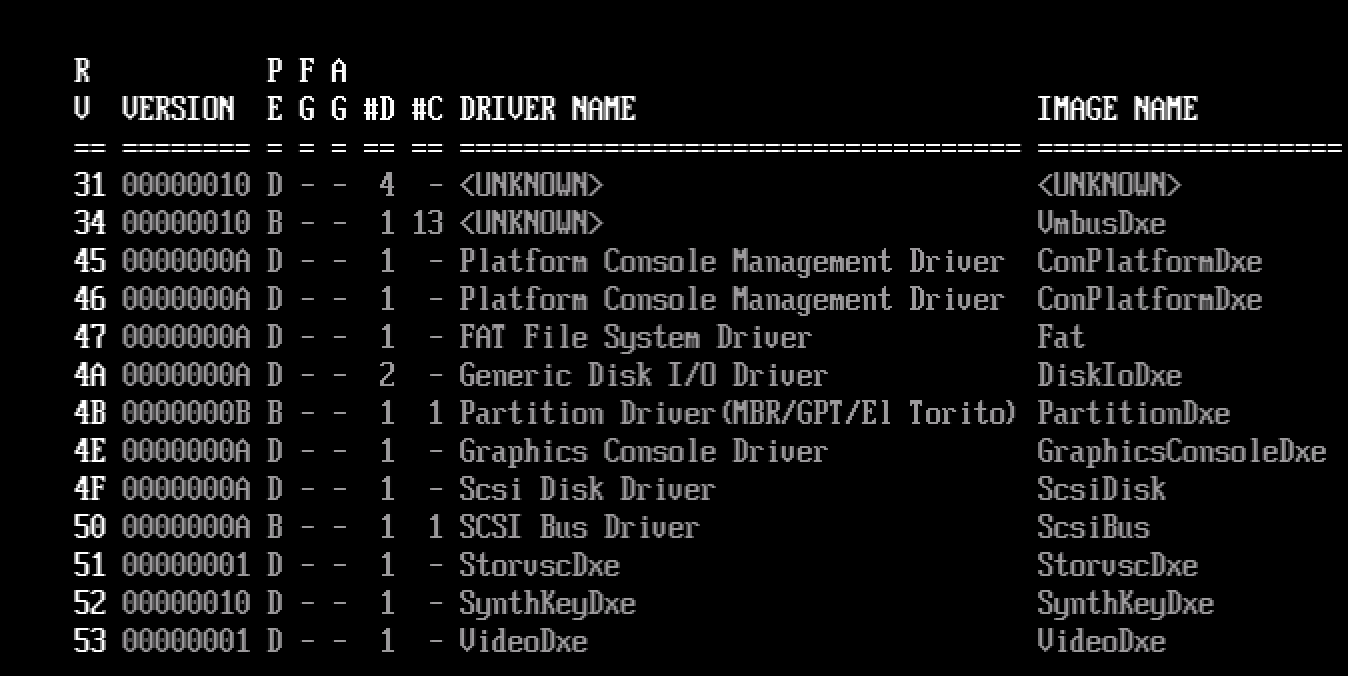Select FAT File System Driver name
This screenshot has width=1348, height=676.
pyautogui.click(x=635, y=337)
